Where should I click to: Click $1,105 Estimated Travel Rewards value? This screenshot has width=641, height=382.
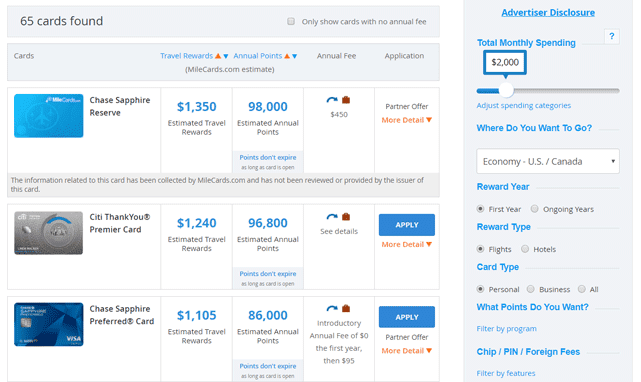click(197, 315)
